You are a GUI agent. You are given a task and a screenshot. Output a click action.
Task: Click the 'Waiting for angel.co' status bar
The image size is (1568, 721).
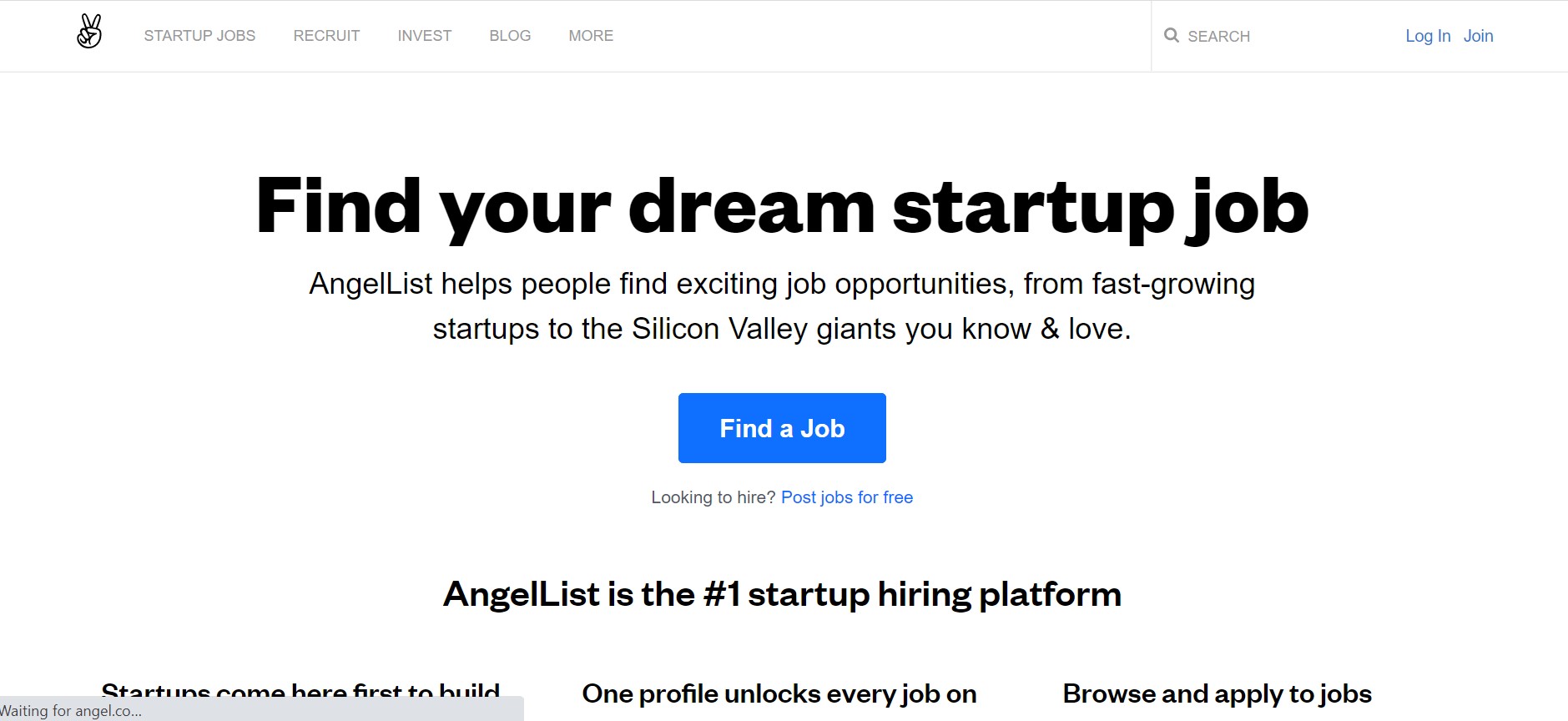[261, 710]
